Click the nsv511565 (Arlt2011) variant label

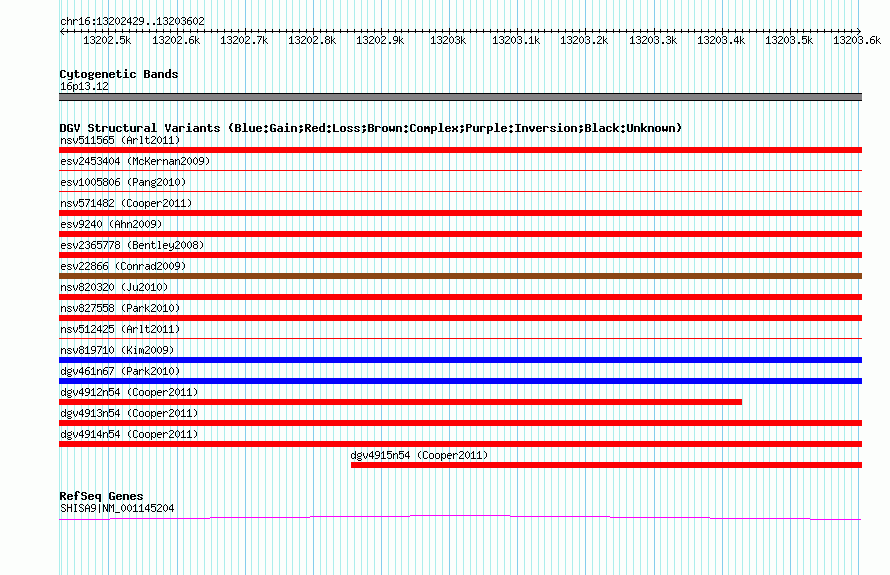point(120,140)
